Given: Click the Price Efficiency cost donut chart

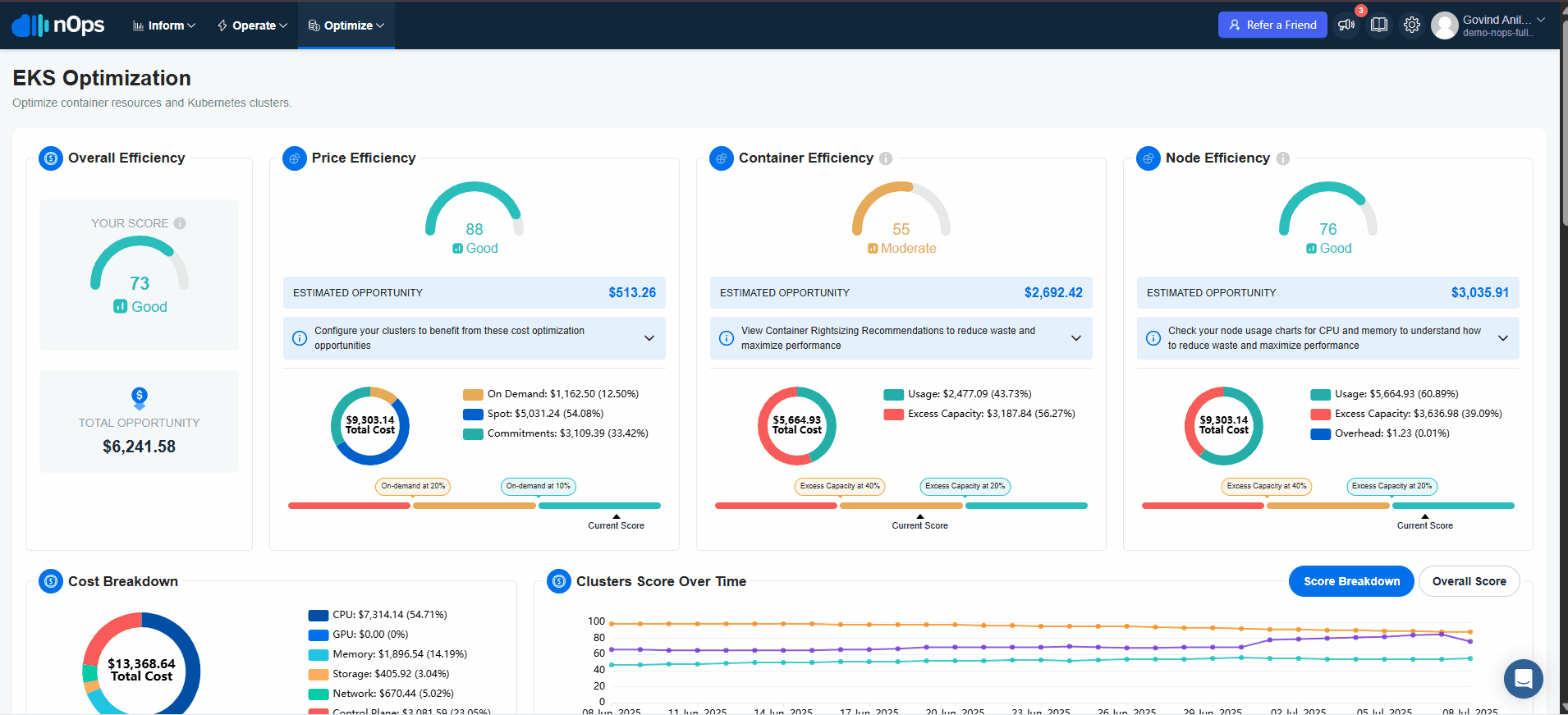Looking at the screenshot, I should [370, 426].
